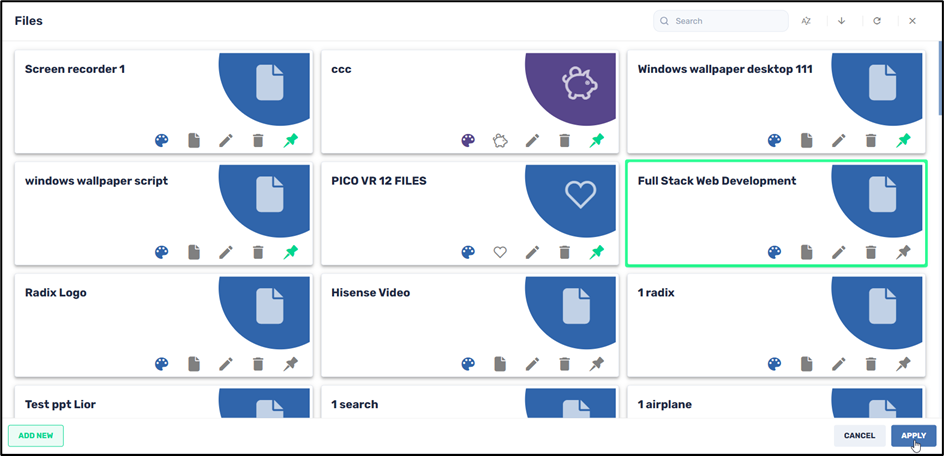Click the Add New button

point(36,436)
